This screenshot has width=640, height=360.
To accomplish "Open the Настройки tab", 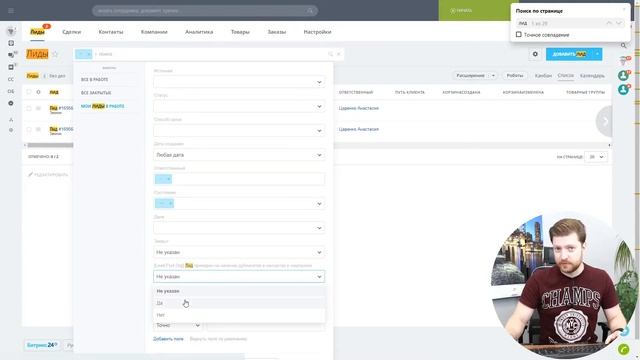I will point(317,32).
